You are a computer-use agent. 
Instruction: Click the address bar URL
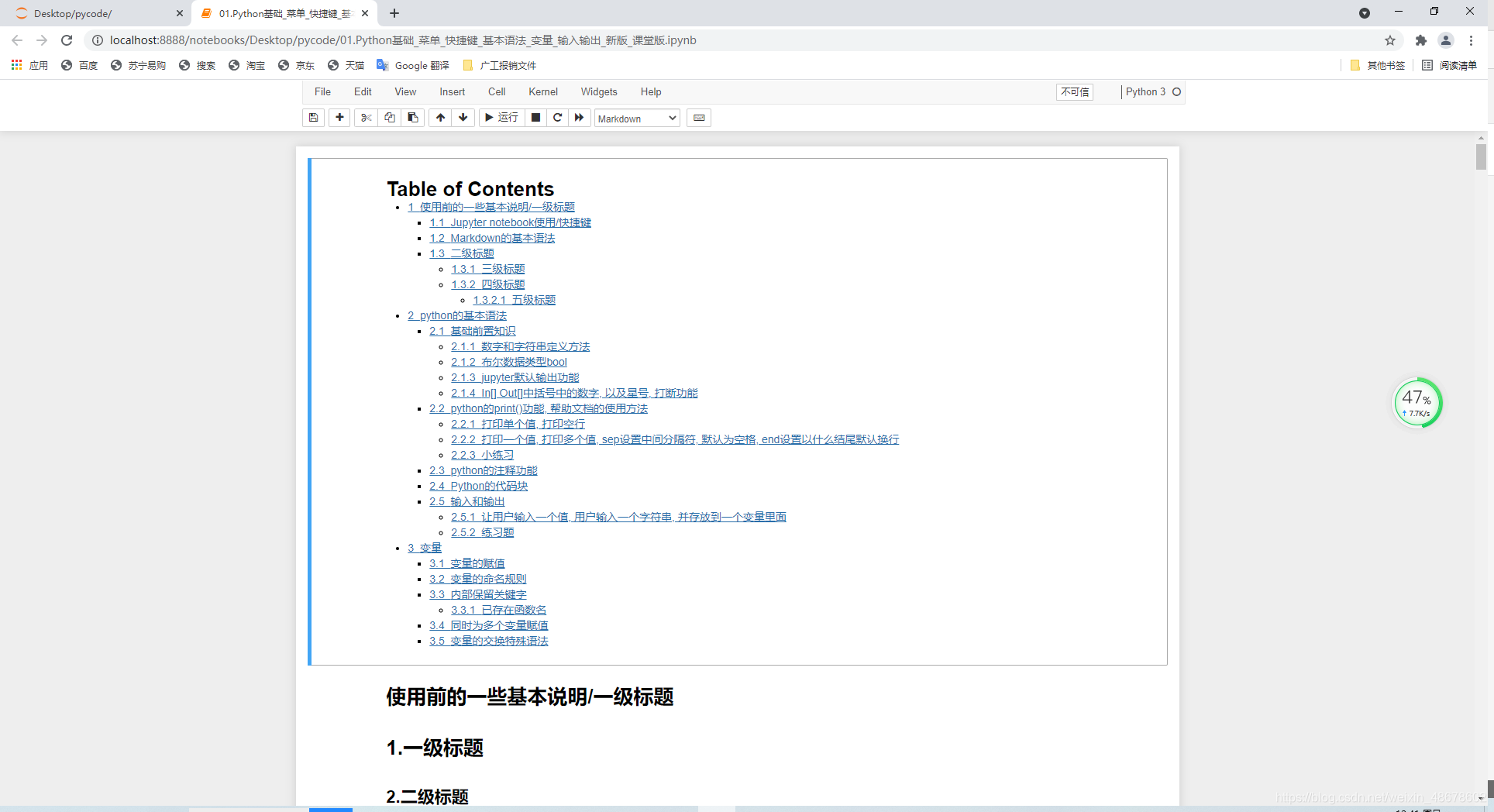click(x=403, y=40)
